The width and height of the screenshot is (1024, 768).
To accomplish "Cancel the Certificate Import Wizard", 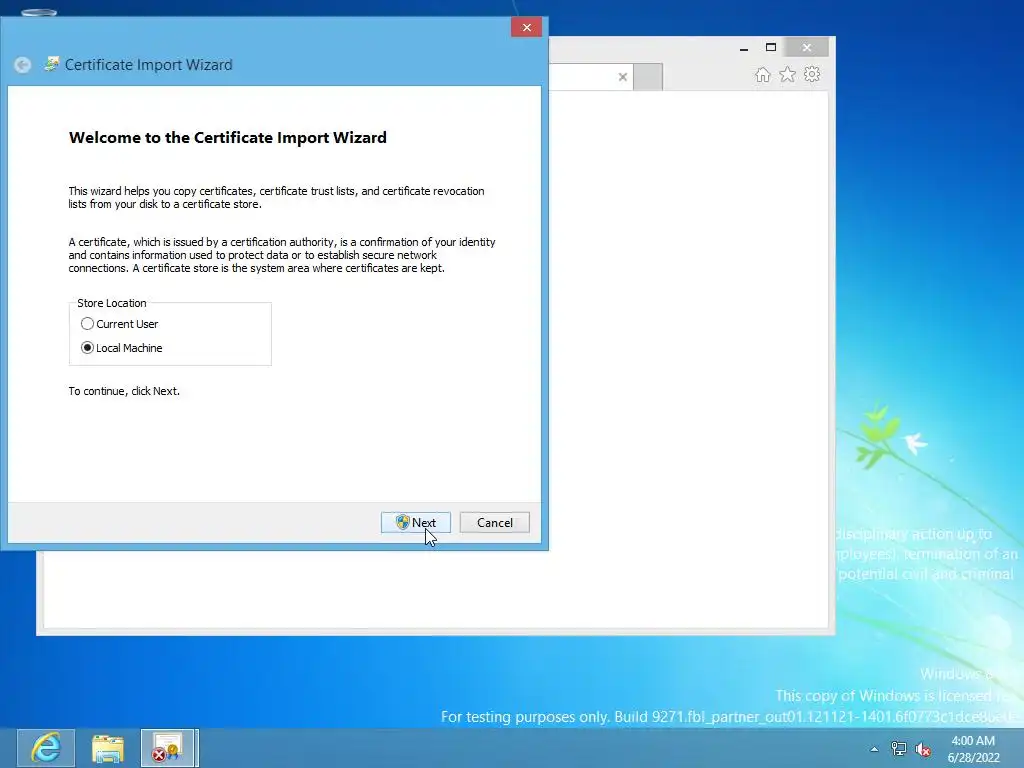I will pos(494,522).
